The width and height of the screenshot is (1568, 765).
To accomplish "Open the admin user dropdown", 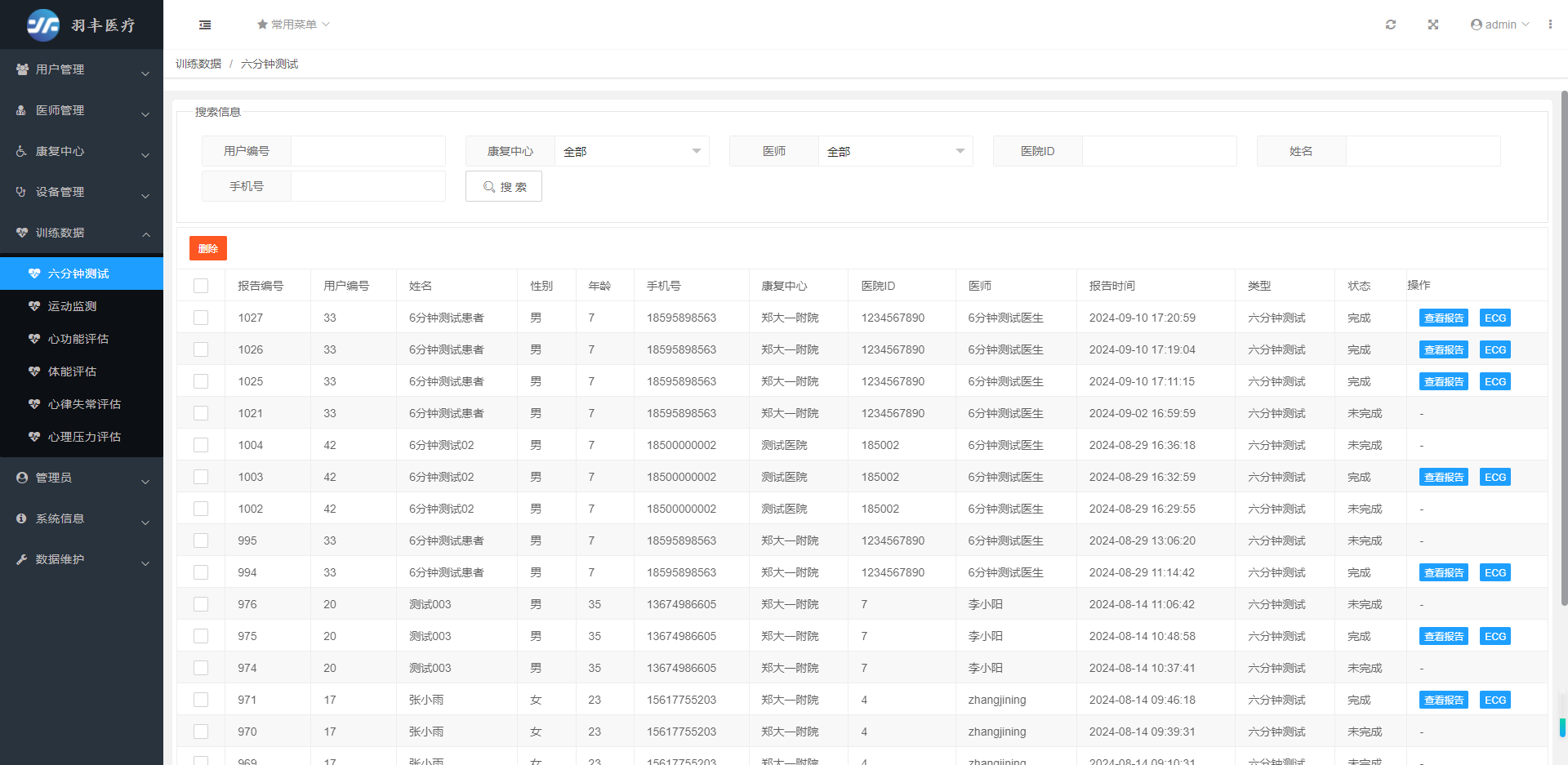I will [1499, 24].
